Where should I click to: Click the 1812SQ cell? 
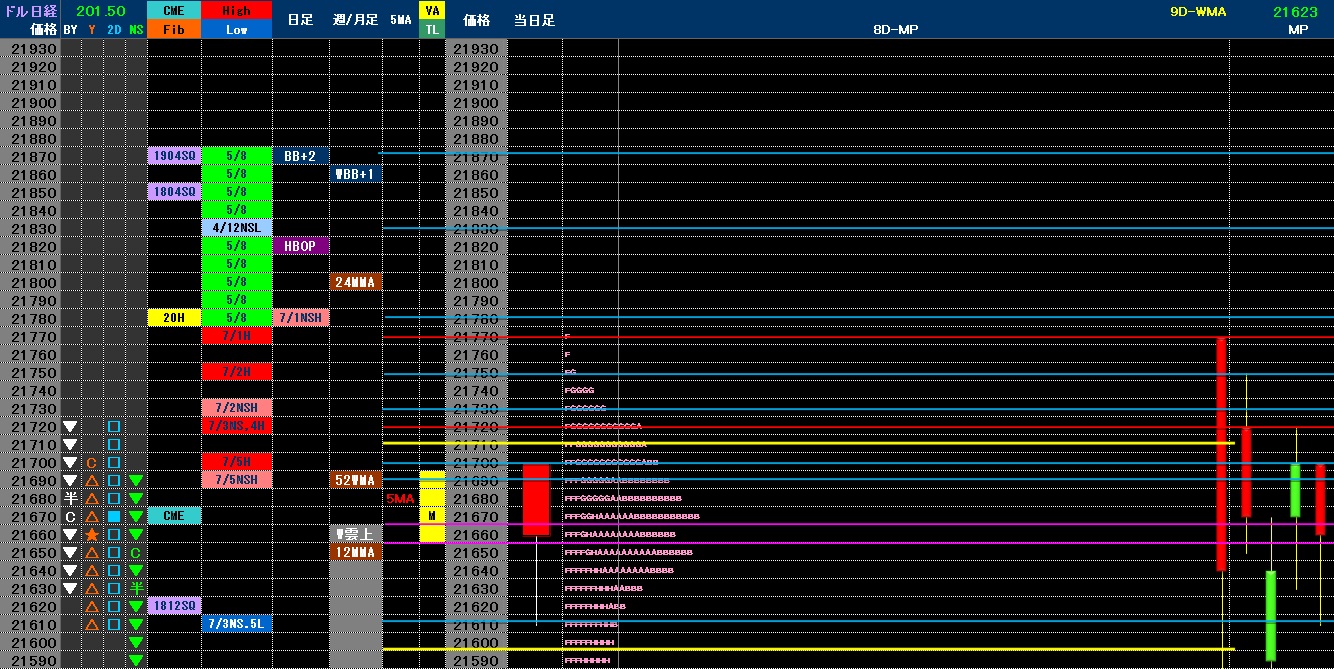(x=174, y=606)
